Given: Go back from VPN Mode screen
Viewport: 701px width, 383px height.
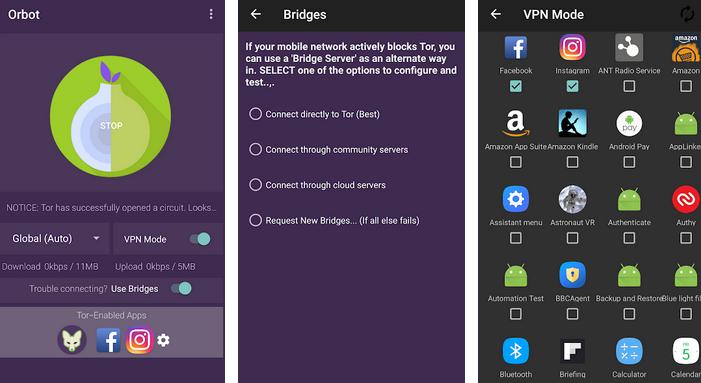Looking at the screenshot, I should (495, 14).
